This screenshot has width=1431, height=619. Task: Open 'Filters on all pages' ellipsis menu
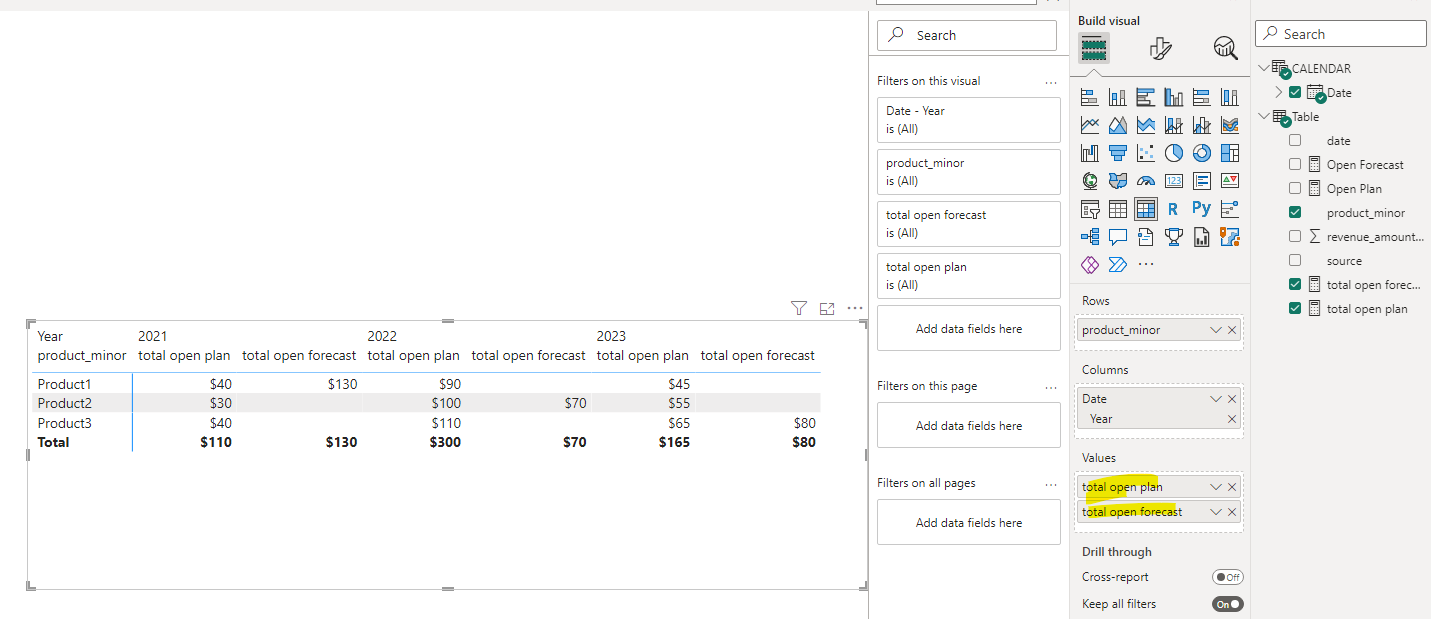[x=1050, y=484]
